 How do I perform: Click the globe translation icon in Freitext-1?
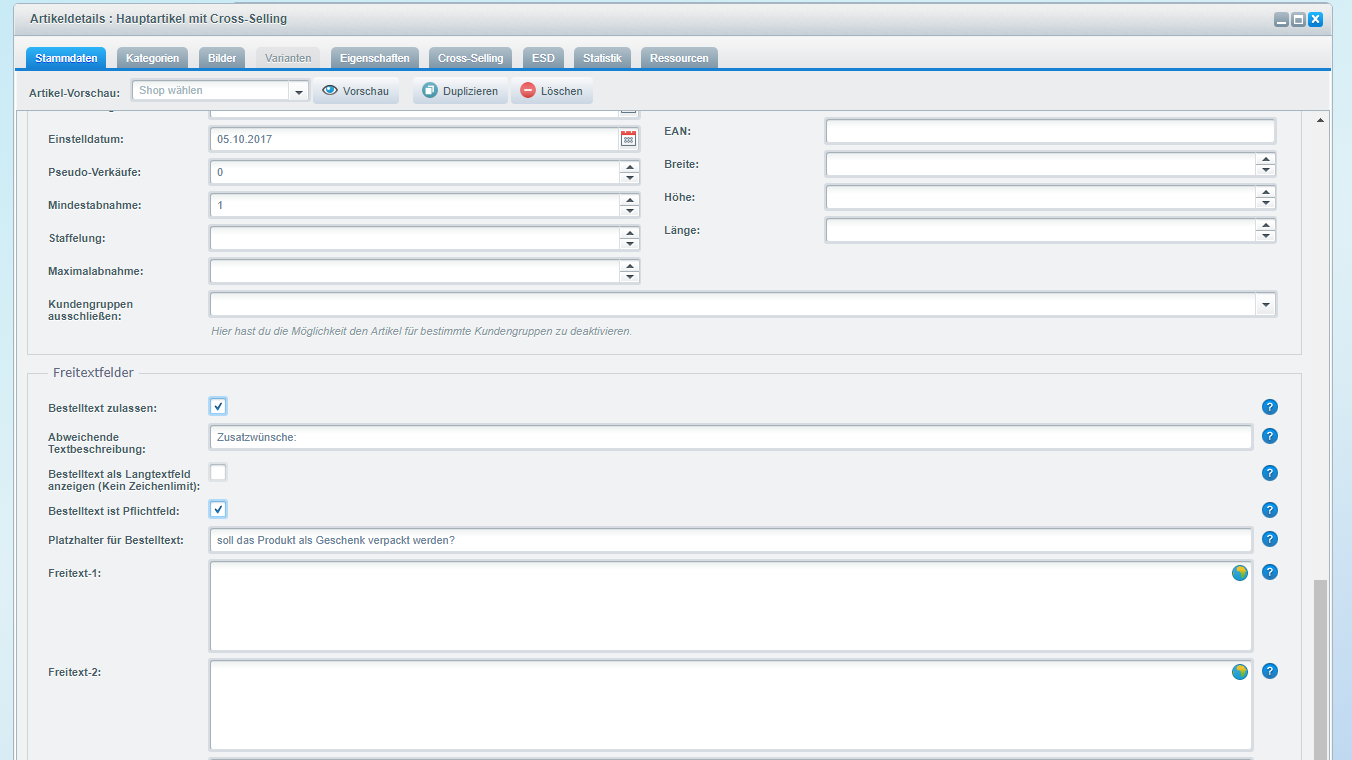(1240, 573)
